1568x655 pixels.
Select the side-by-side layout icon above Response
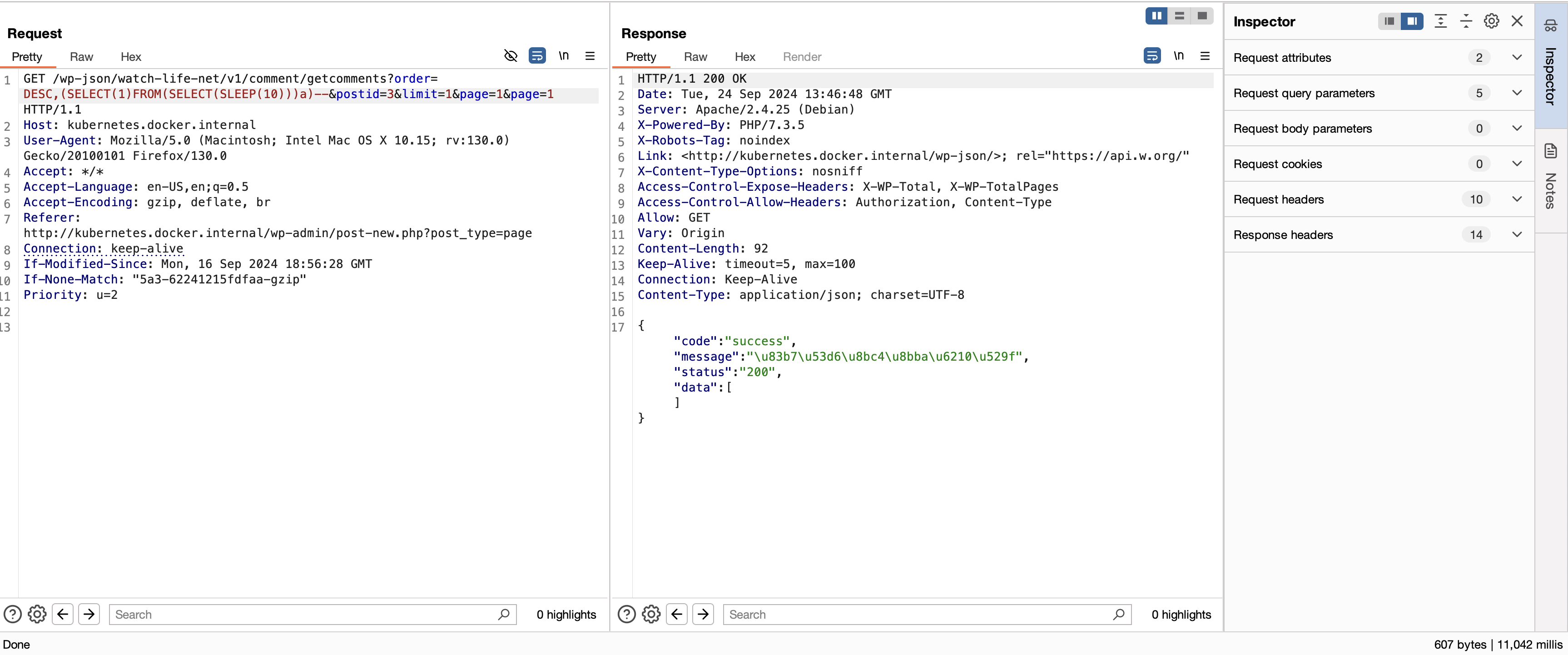(1156, 16)
